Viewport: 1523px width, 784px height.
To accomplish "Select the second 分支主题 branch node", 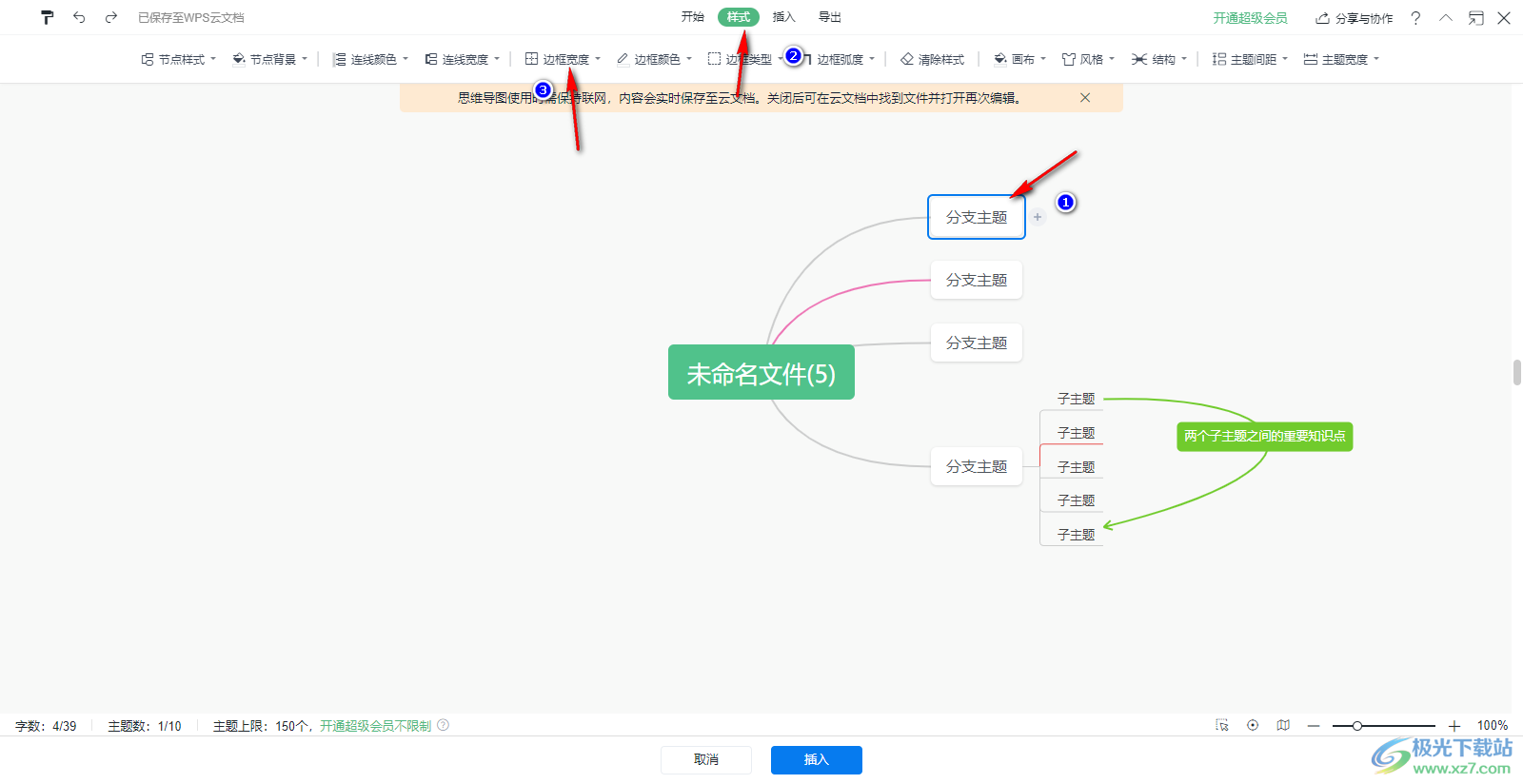I will (977, 280).
